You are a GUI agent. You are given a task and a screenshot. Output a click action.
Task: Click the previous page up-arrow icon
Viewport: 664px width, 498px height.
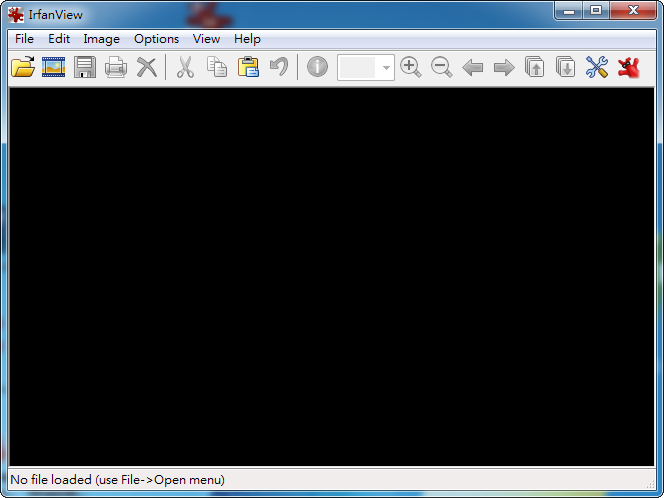tap(535, 67)
